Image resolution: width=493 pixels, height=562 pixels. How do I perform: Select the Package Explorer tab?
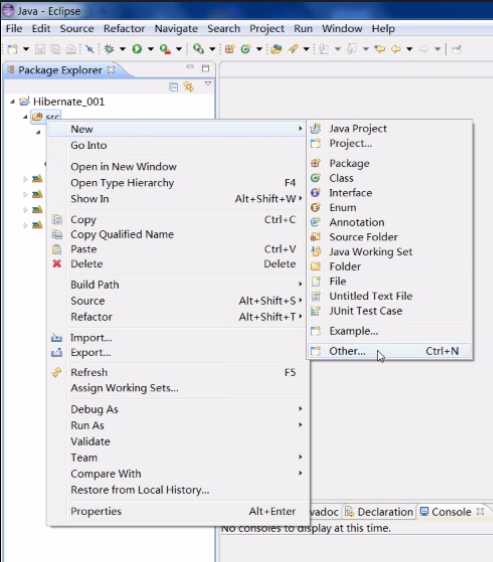(x=60, y=70)
